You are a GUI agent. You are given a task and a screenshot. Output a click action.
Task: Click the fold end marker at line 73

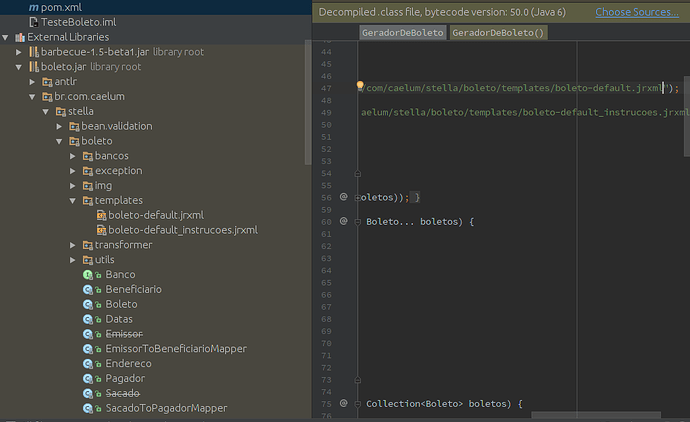(x=358, y=380)
